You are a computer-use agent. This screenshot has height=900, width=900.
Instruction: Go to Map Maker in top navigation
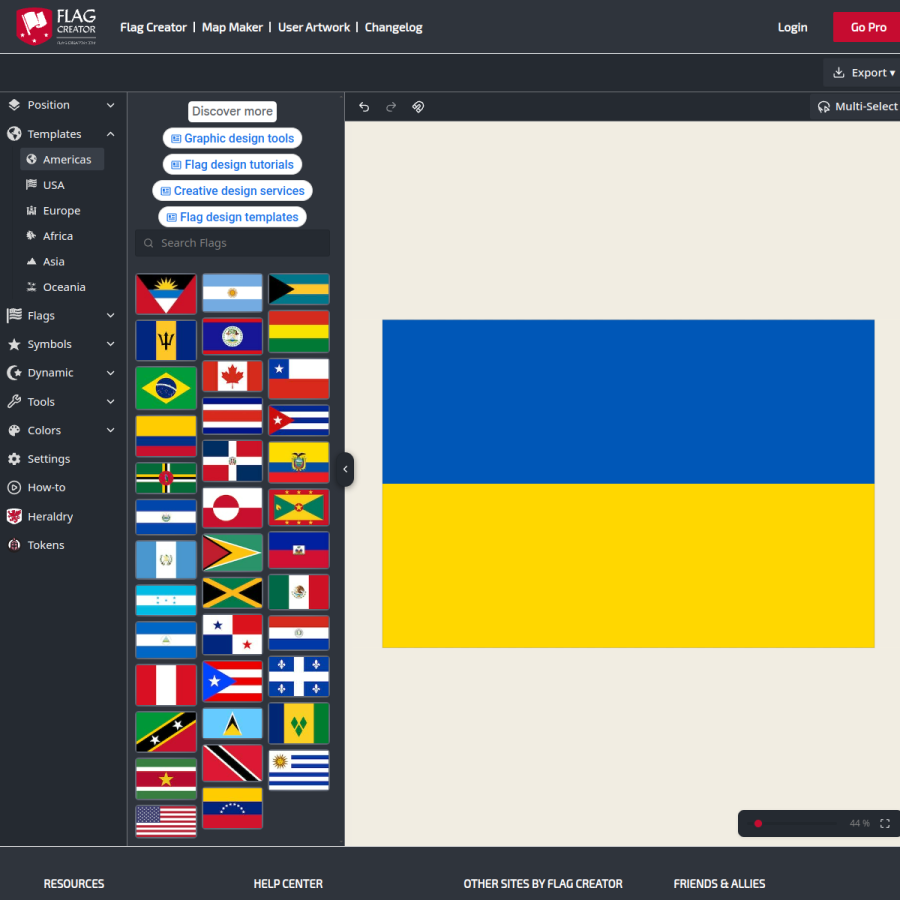[x=232, y=27]
